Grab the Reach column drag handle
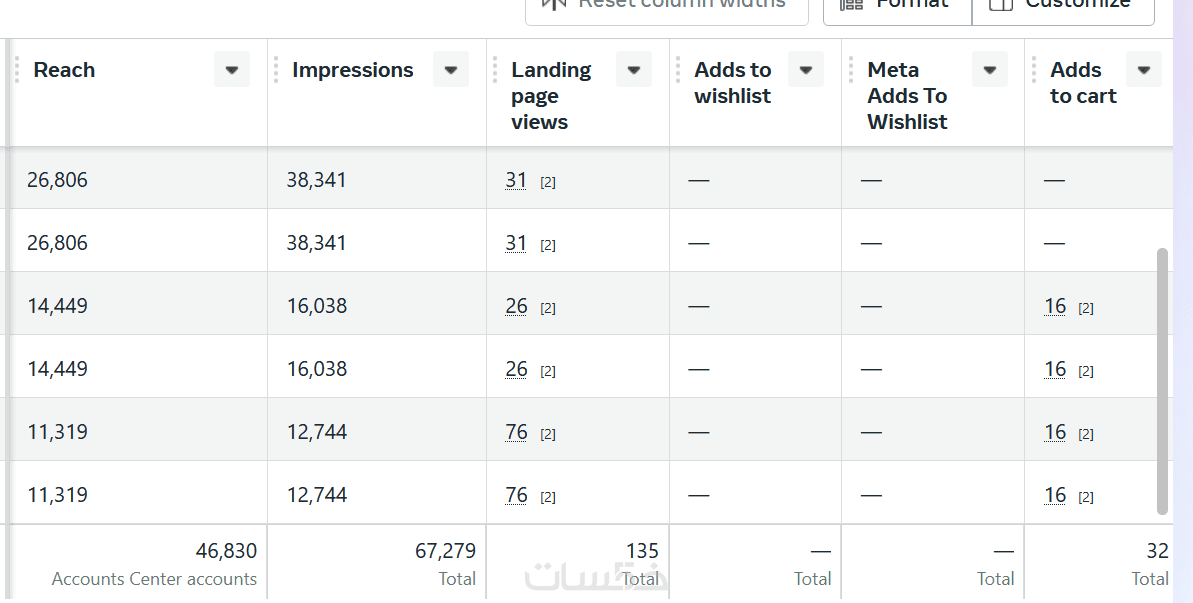1193x603 pixels. click(x=17, y=70)
